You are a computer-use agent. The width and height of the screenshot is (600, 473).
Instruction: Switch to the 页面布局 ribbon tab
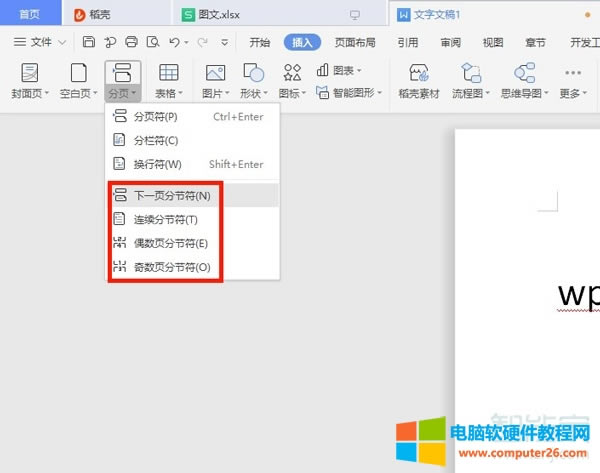pos(355,42)
